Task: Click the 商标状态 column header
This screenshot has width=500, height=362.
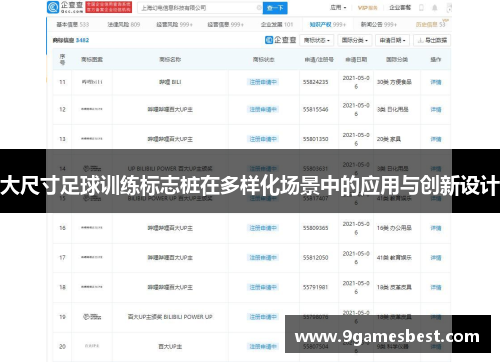Action: click(263, 60)
